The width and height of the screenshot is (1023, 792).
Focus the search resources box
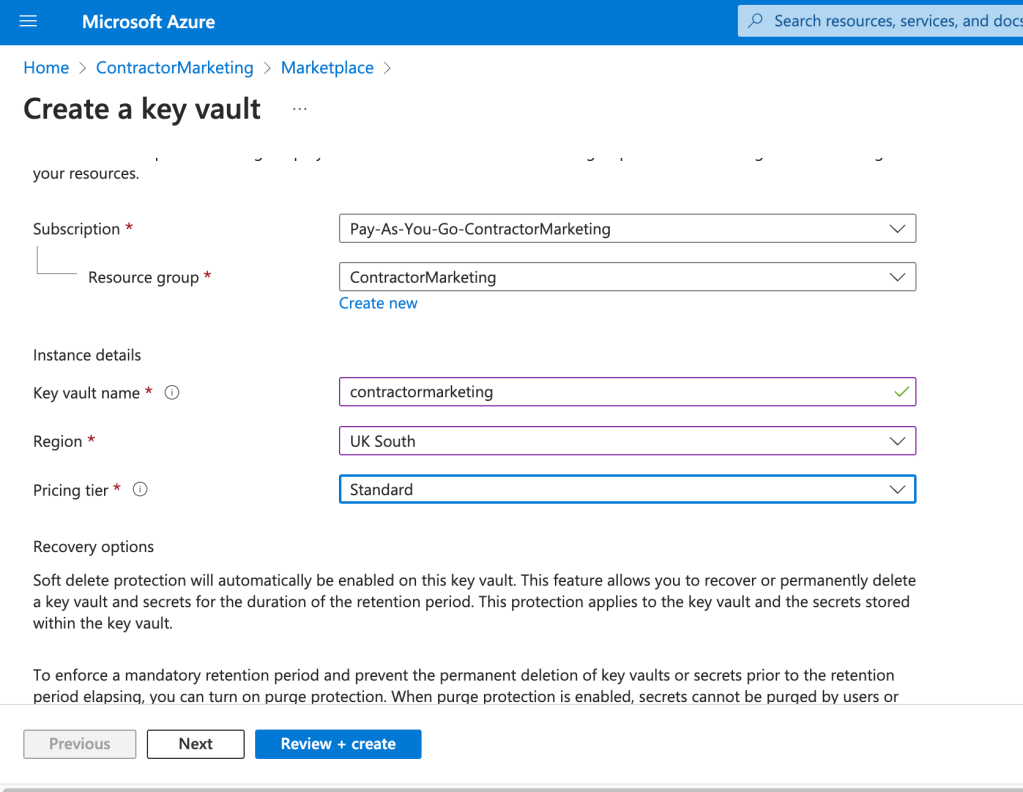point(880,21)
